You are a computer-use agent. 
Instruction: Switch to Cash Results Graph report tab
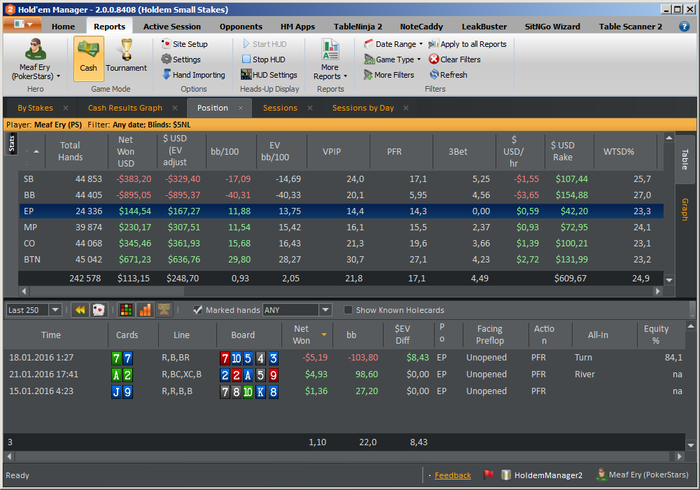(125, 108)
